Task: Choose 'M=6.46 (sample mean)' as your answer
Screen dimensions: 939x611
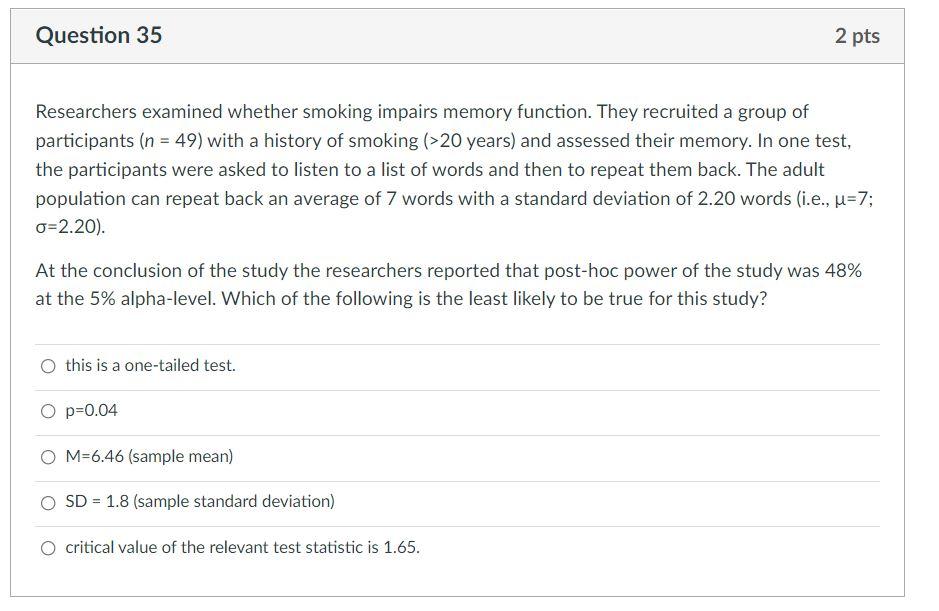Action: [x=47, y=457]
